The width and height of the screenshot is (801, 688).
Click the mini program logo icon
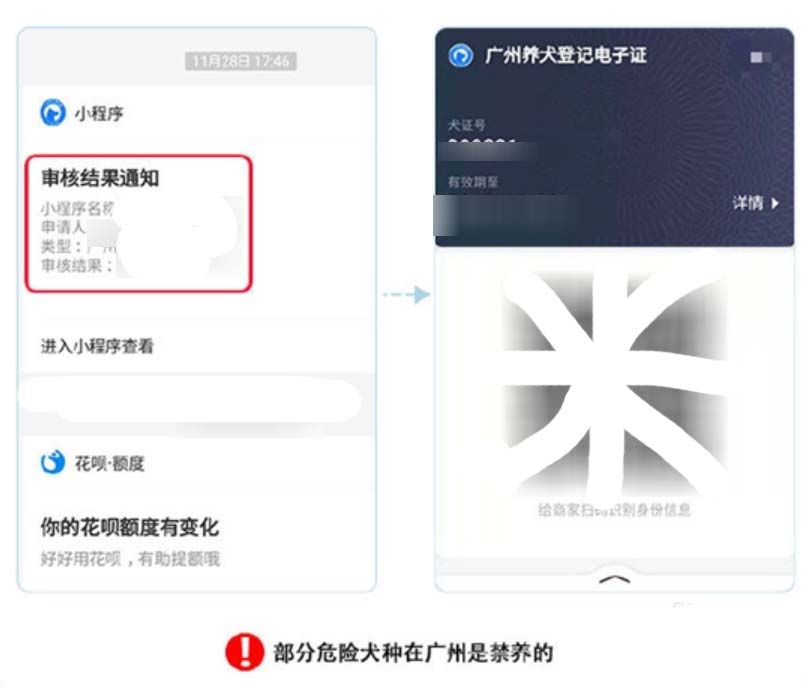(x=53, y=113)
